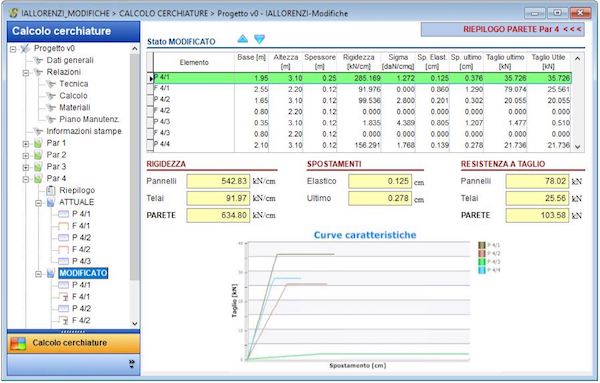Image resolution: width=600 pixels, height=383 pixels.
Task: Click panel icon of P 4/1 under ATTUALE
Action: tap(64, 214)
